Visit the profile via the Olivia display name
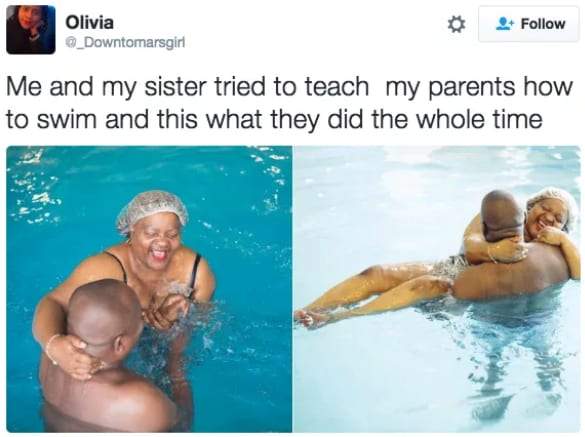The width and height of the screenshot is (585, 437). 90,22
